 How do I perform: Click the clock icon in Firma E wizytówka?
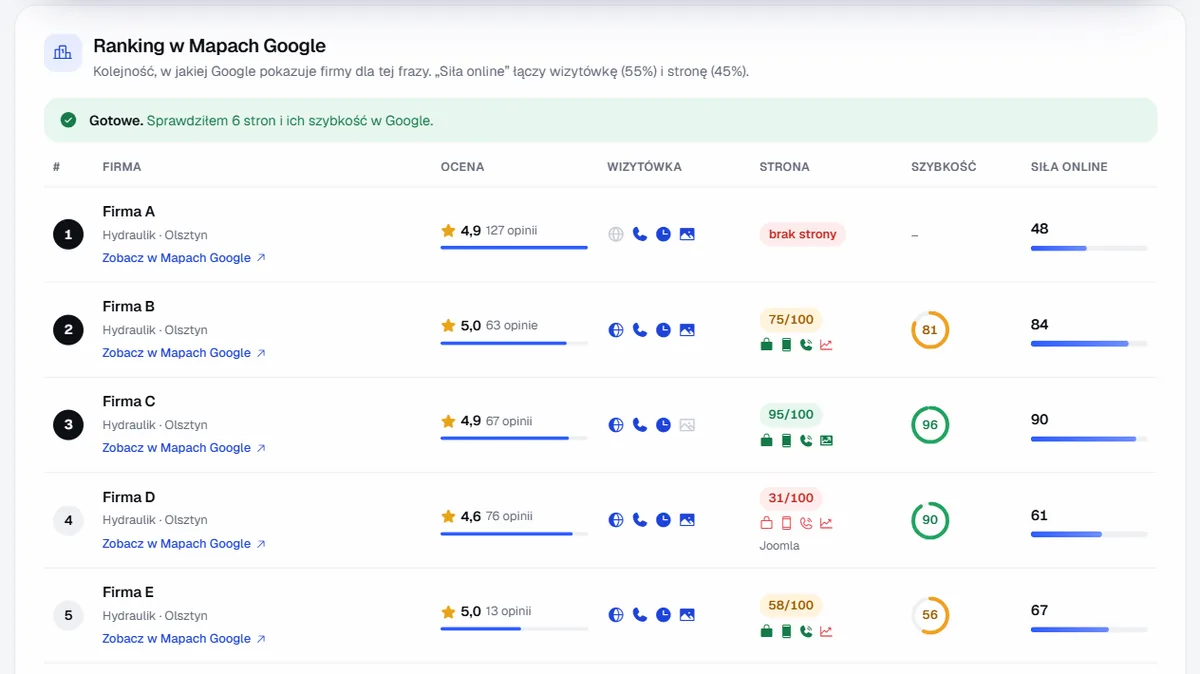[x=663, y=615]
